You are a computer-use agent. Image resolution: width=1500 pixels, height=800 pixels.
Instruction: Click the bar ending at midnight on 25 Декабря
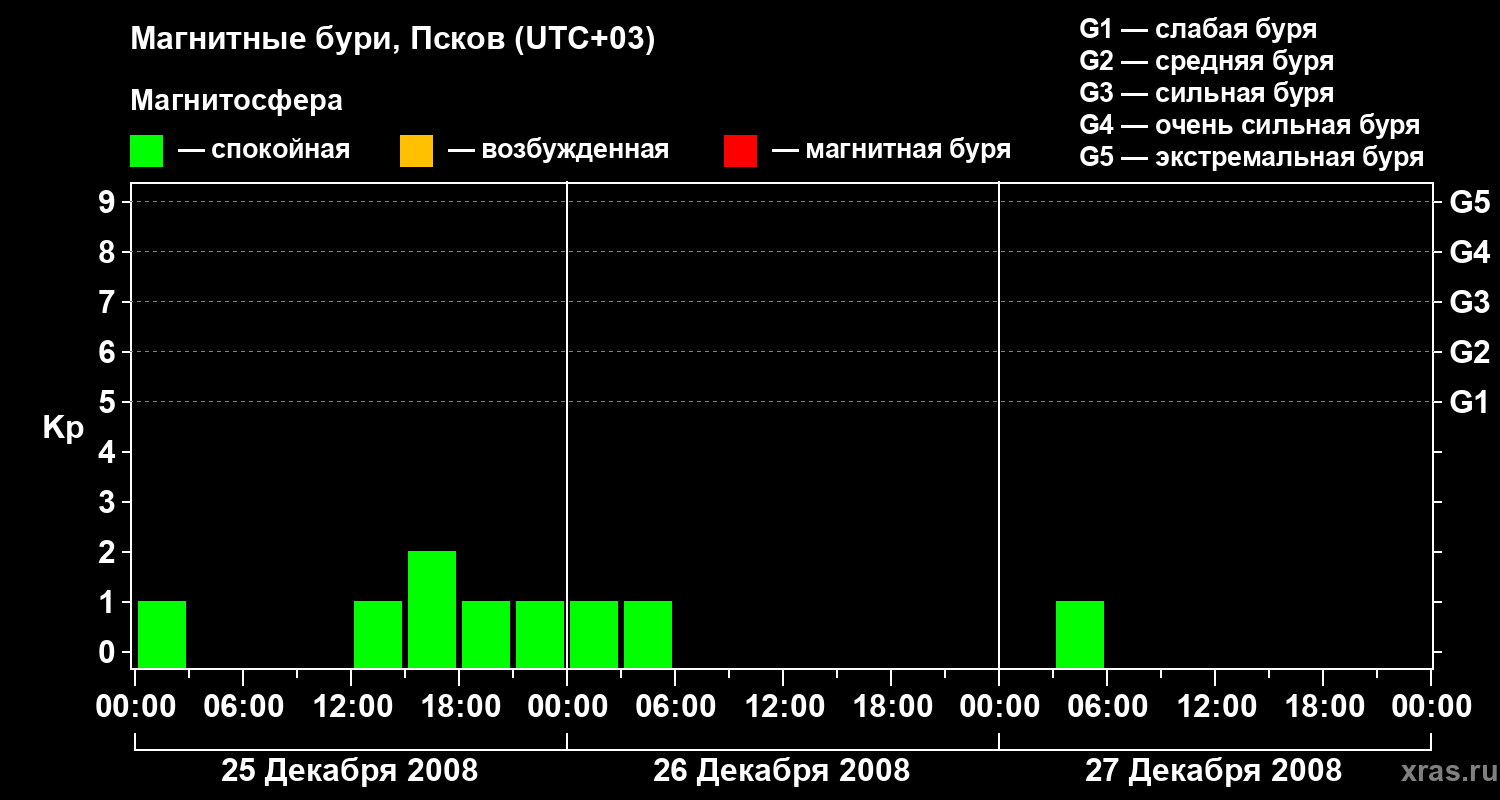click(x=540, y=634)
